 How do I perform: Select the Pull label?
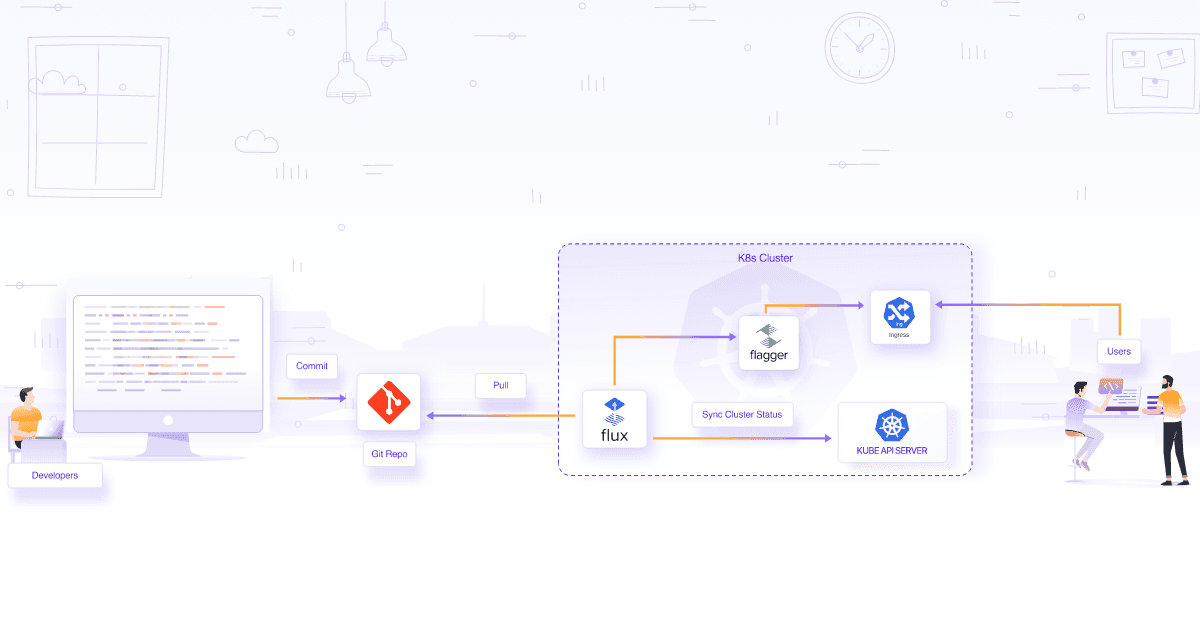coord(500,386)
